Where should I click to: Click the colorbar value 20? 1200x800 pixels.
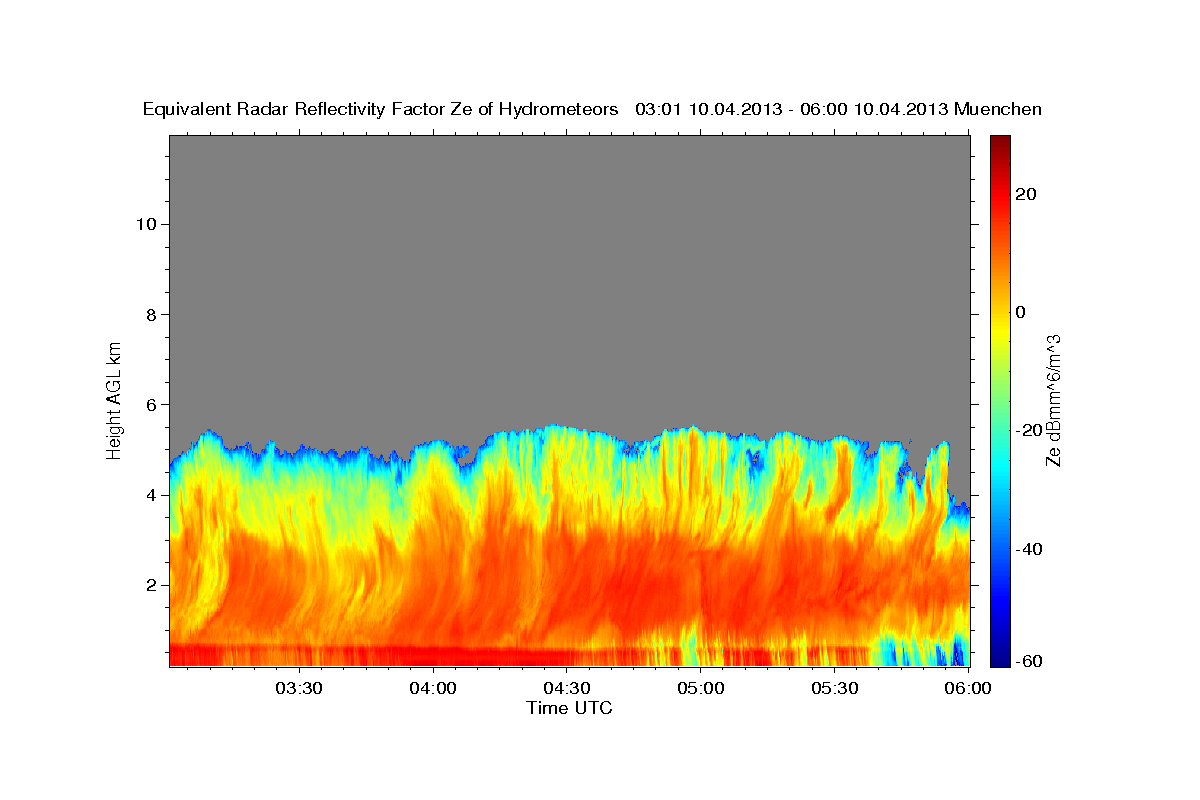point(1026,194)
